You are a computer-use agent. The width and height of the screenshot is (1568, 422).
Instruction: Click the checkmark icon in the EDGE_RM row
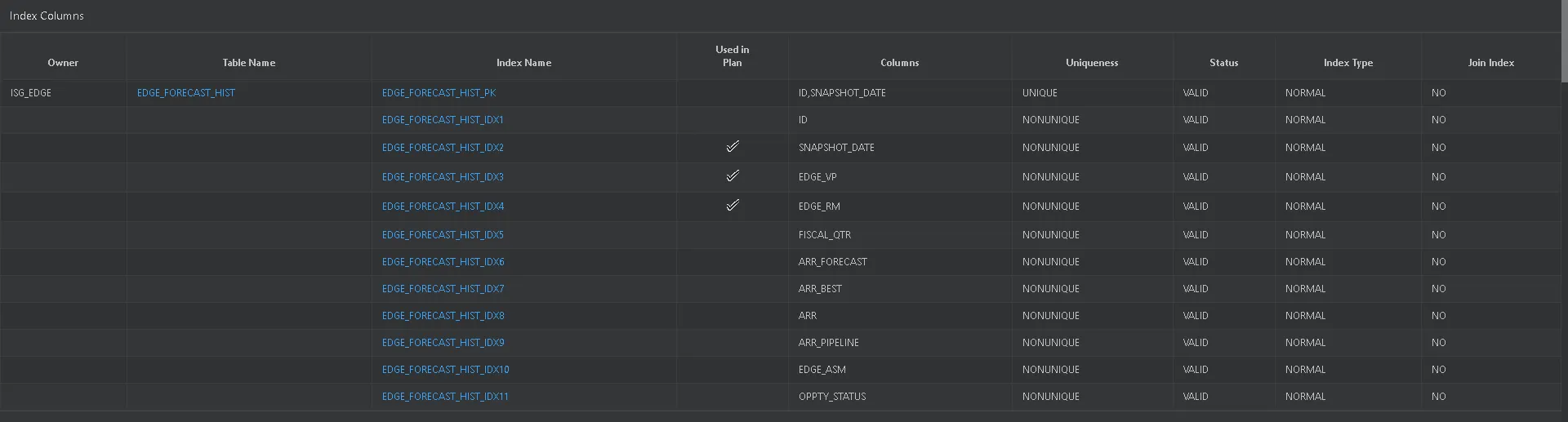point(733,206)
